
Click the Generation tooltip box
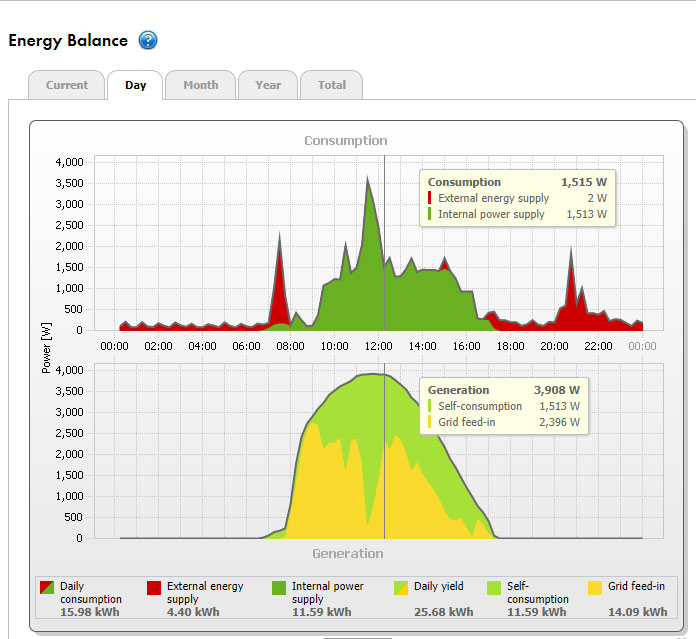tap(503, 406)
